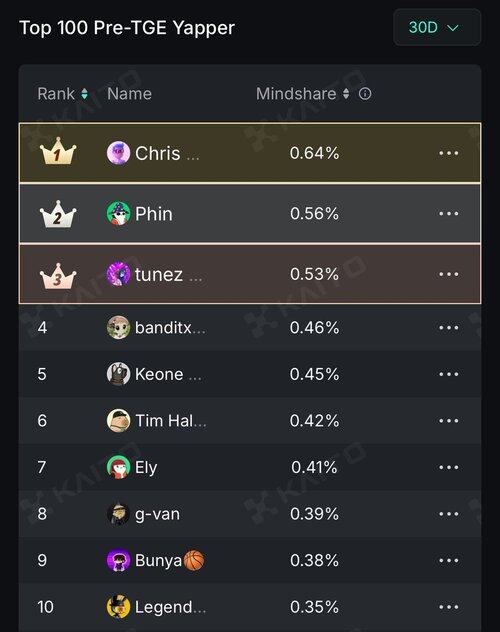This screenshot has width=500, height=632.
Task: Click the silver crown for rank 2
Action: coord(58,214)
